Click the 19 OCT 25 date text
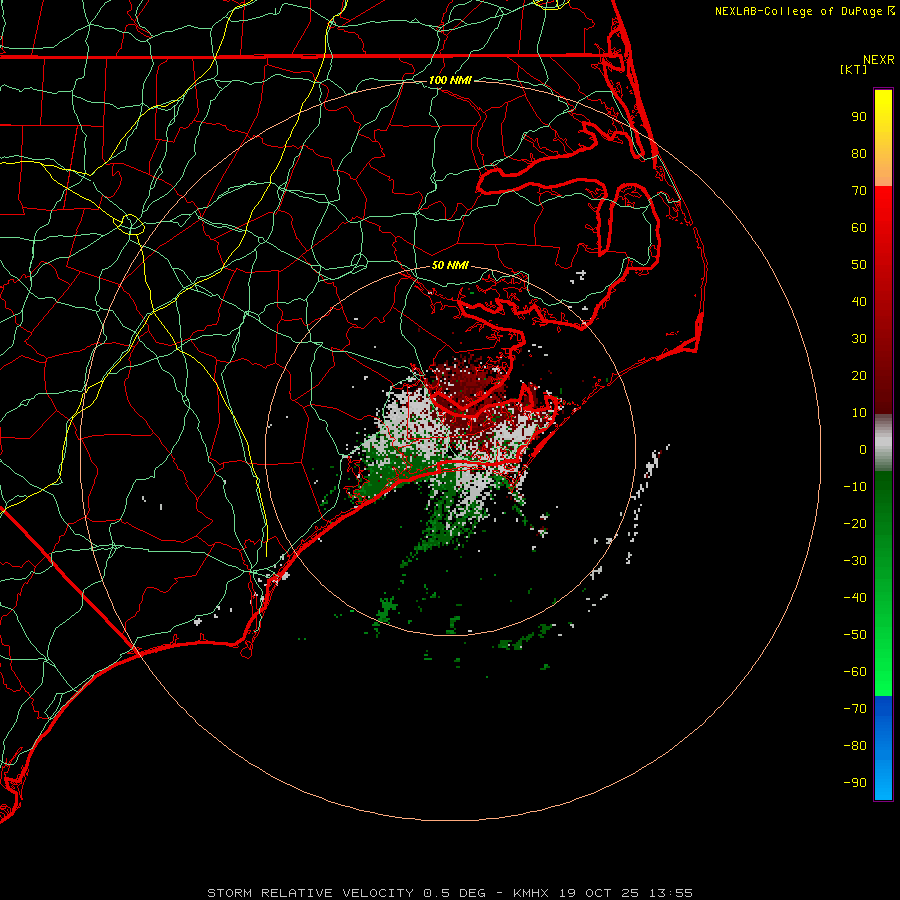 click(599, 893)
